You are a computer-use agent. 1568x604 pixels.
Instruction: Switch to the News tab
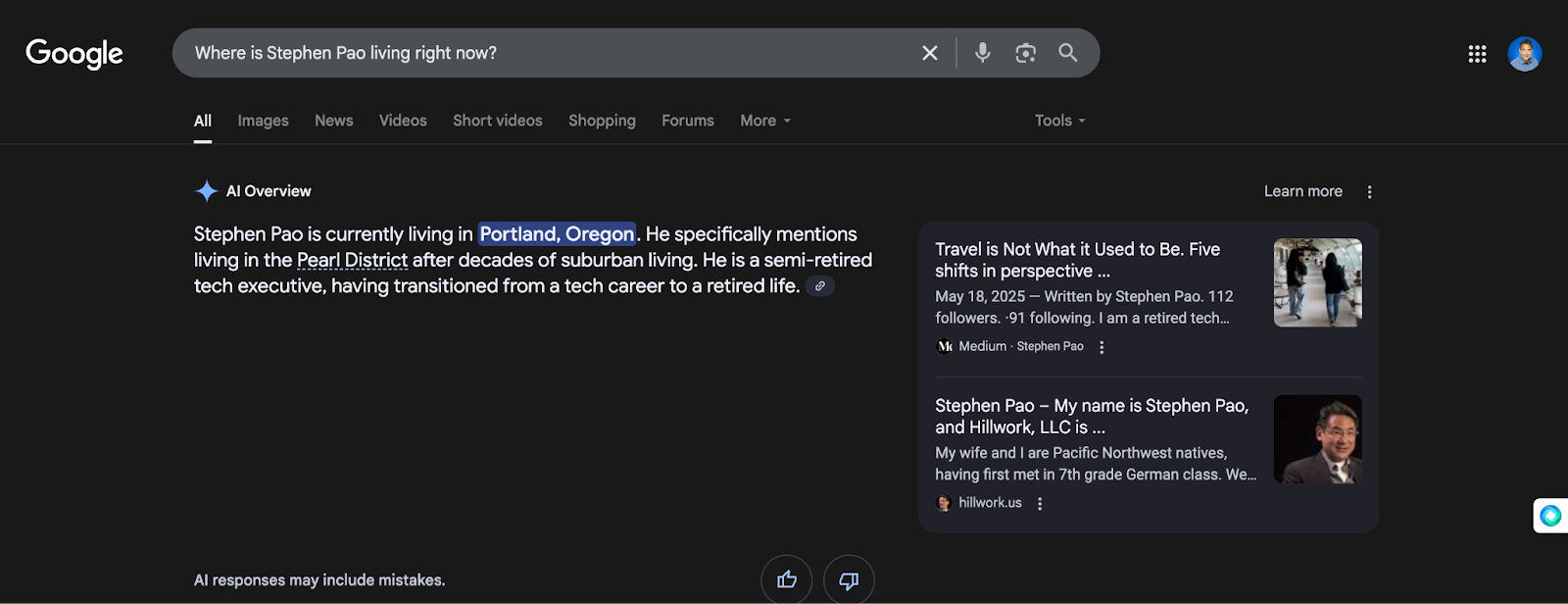pos(333,121)
